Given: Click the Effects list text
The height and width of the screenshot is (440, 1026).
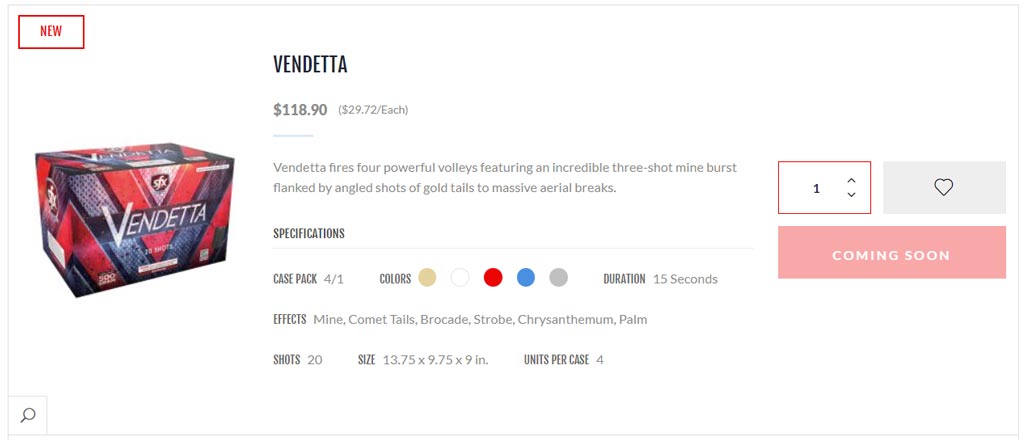Looking at the screenshot, I should click(480, 320).
